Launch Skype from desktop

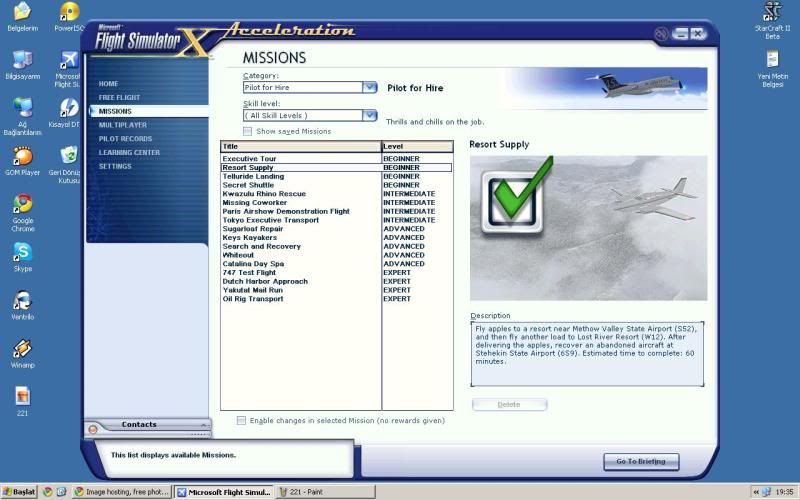coord(22,257)
